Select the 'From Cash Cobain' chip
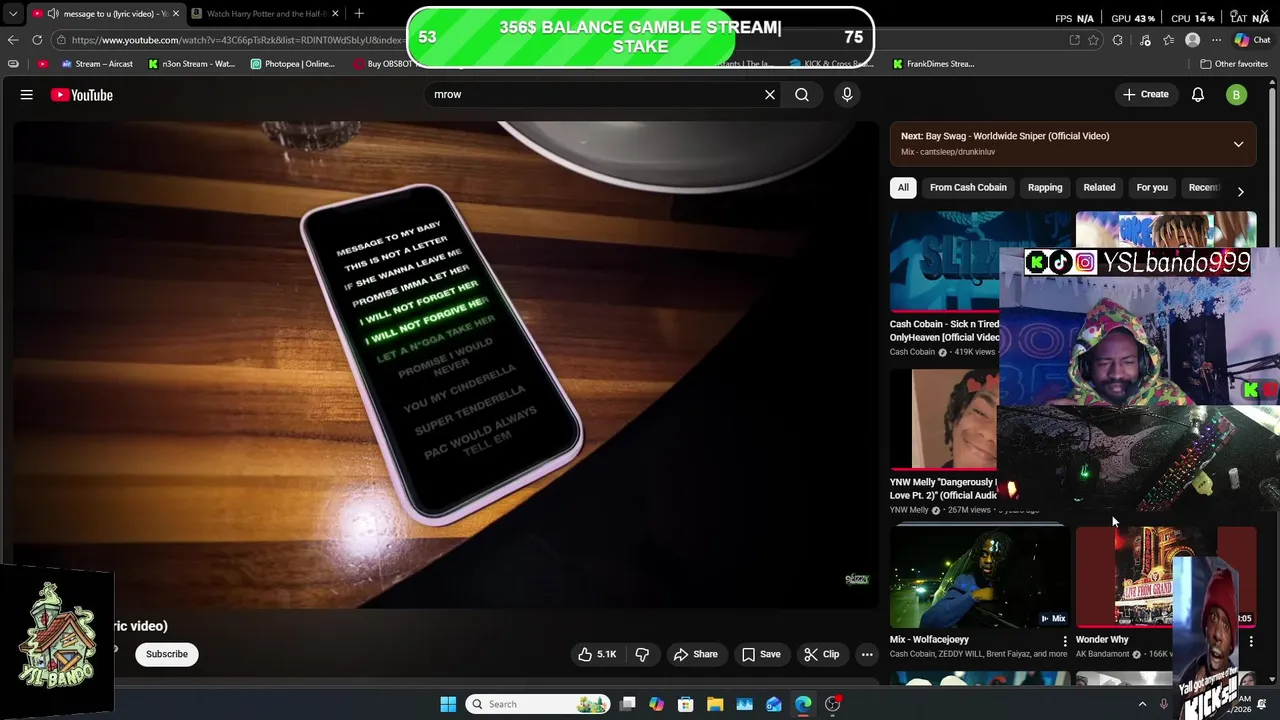This screenshot has width=1280, height=720. 968,188
